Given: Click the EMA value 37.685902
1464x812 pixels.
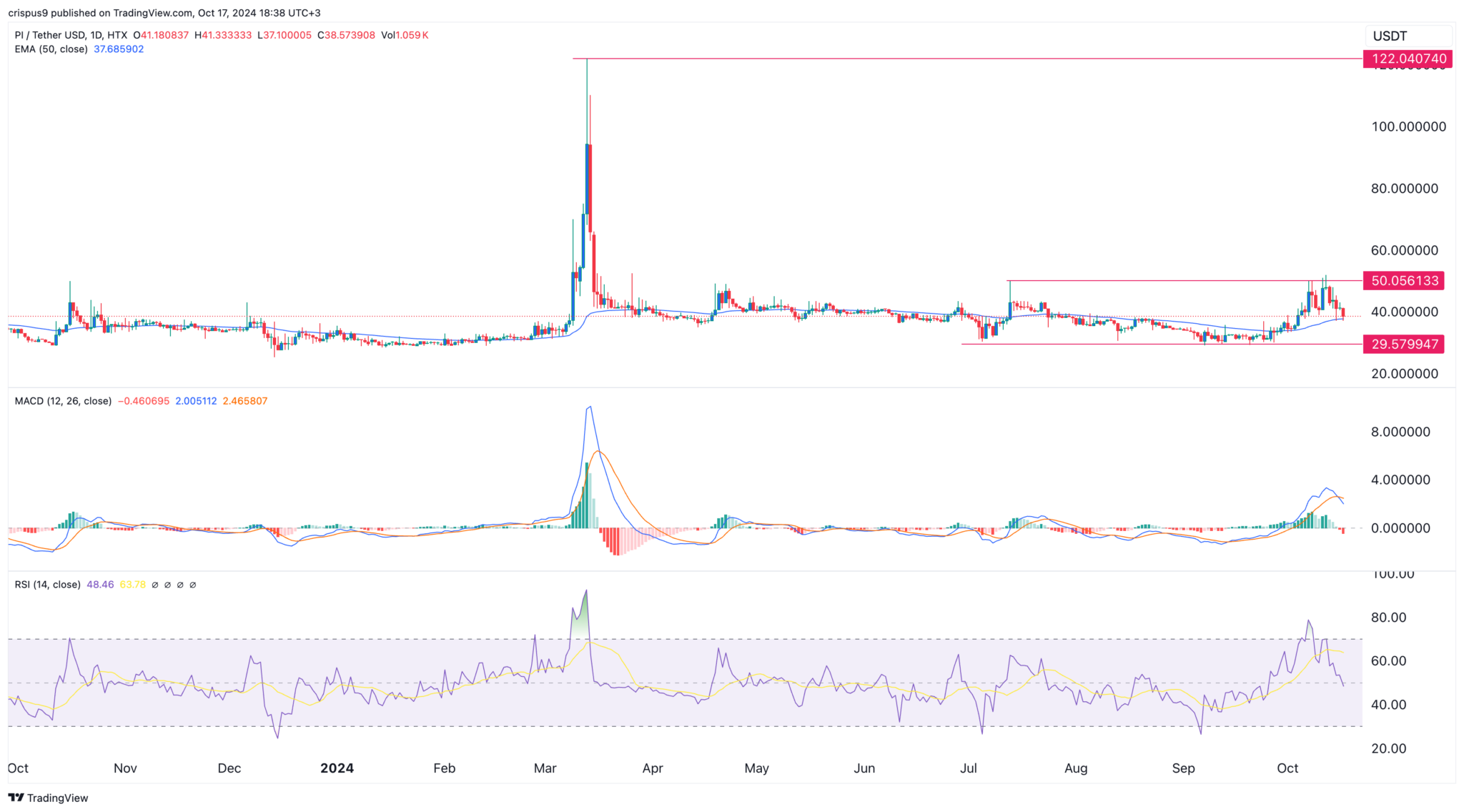Looking at the screenshot, I should click(119, 49).
